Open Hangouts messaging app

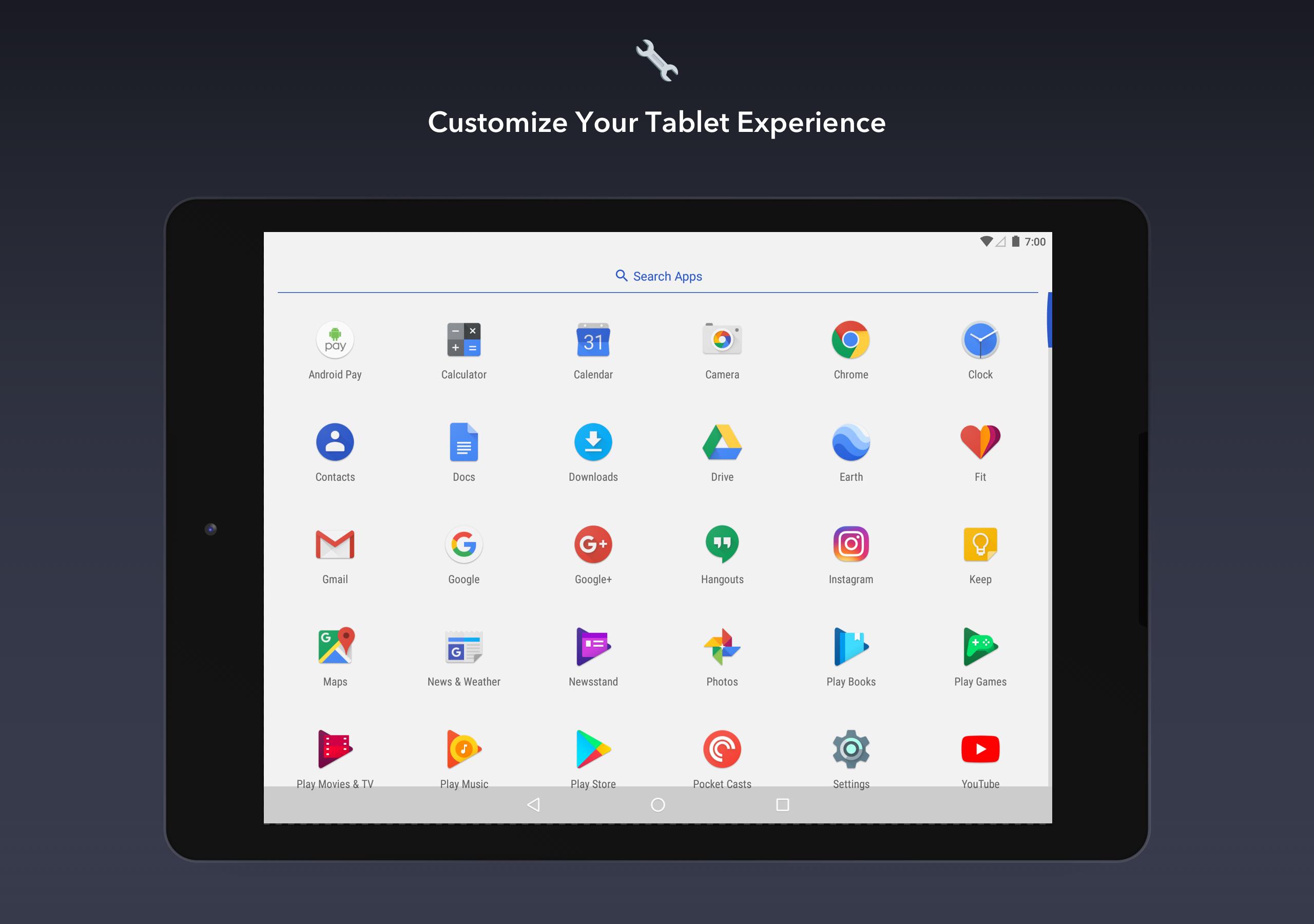pyautogui.click(x=723, y=549)
